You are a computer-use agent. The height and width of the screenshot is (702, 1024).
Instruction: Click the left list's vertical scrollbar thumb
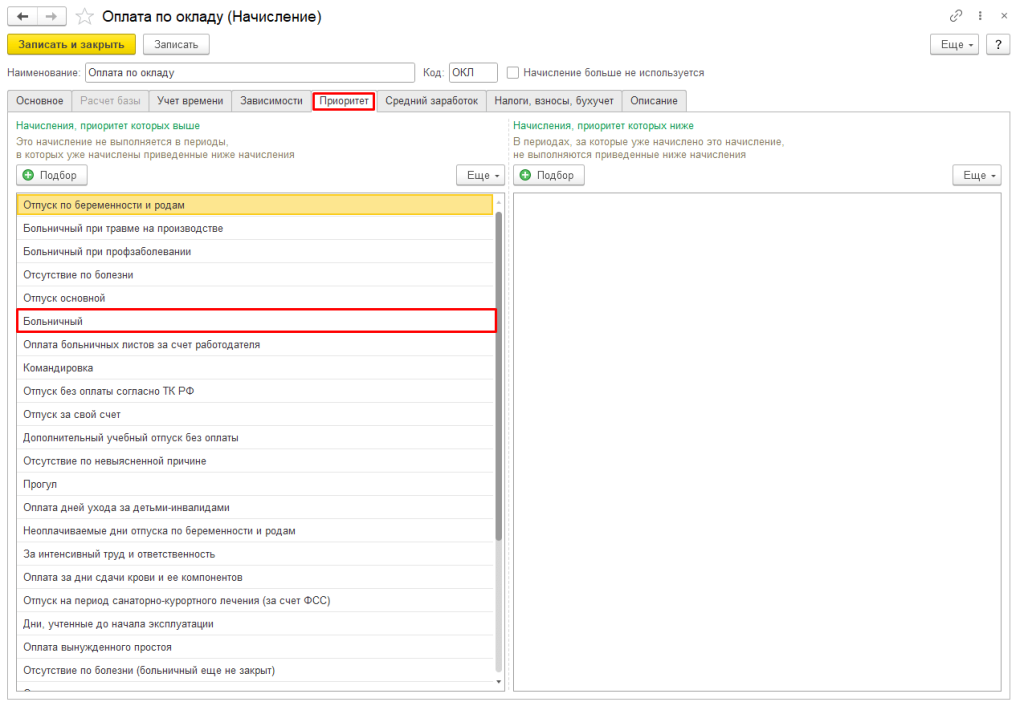click(499, 375)
